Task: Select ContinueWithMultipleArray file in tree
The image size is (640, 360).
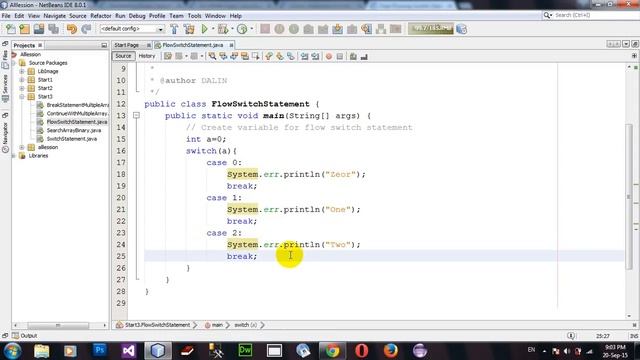Action: tap(77, 113)
